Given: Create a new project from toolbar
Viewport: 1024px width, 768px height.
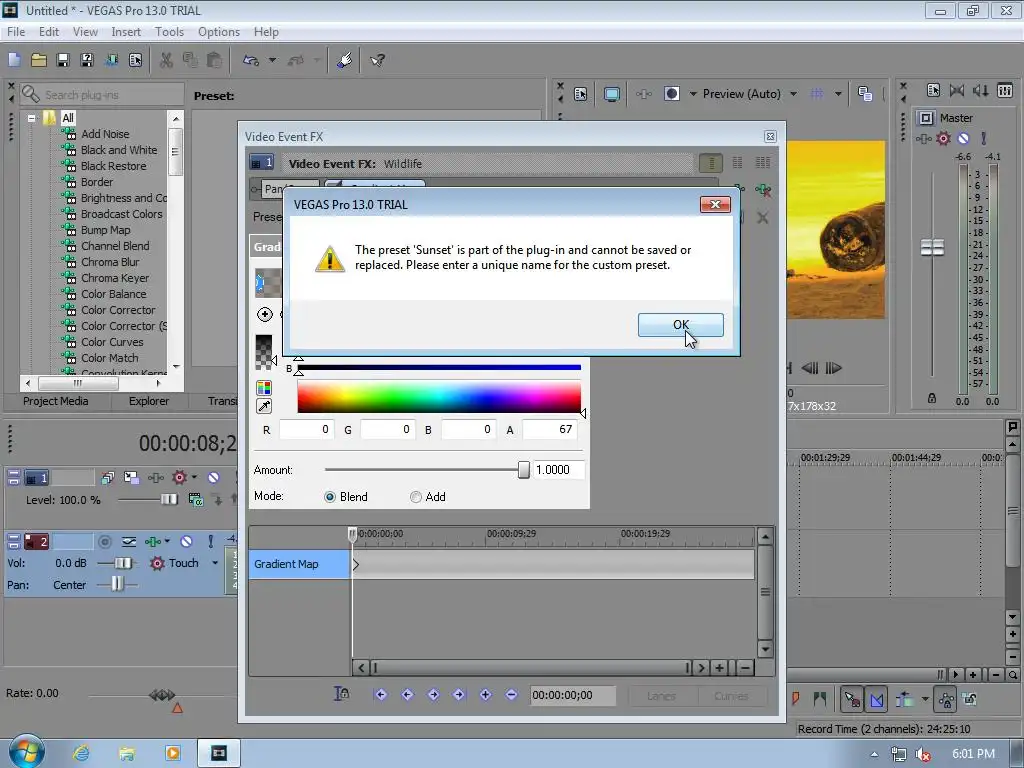Looking at the screenshot, I should (x=14, y=60).
